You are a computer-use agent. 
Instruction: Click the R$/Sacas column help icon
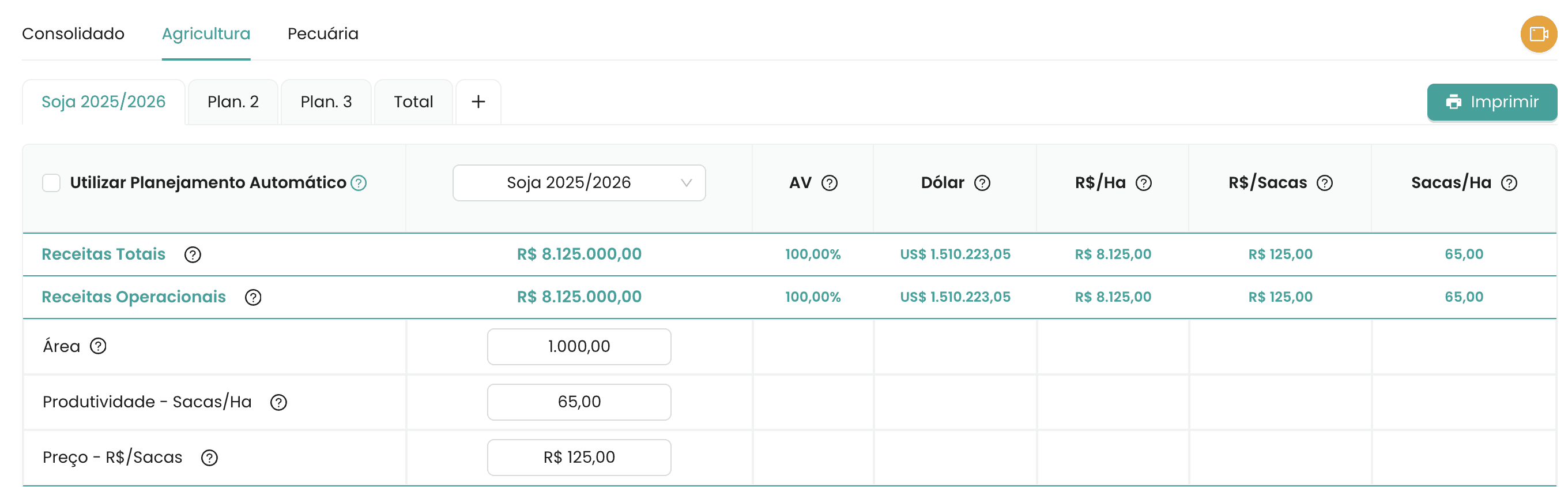point(1324,183)
